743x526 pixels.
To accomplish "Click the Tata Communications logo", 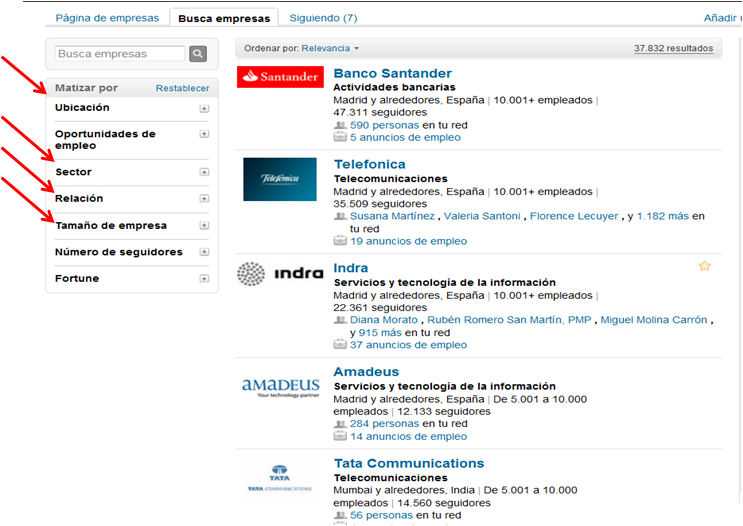I will (x=280, y=478).
